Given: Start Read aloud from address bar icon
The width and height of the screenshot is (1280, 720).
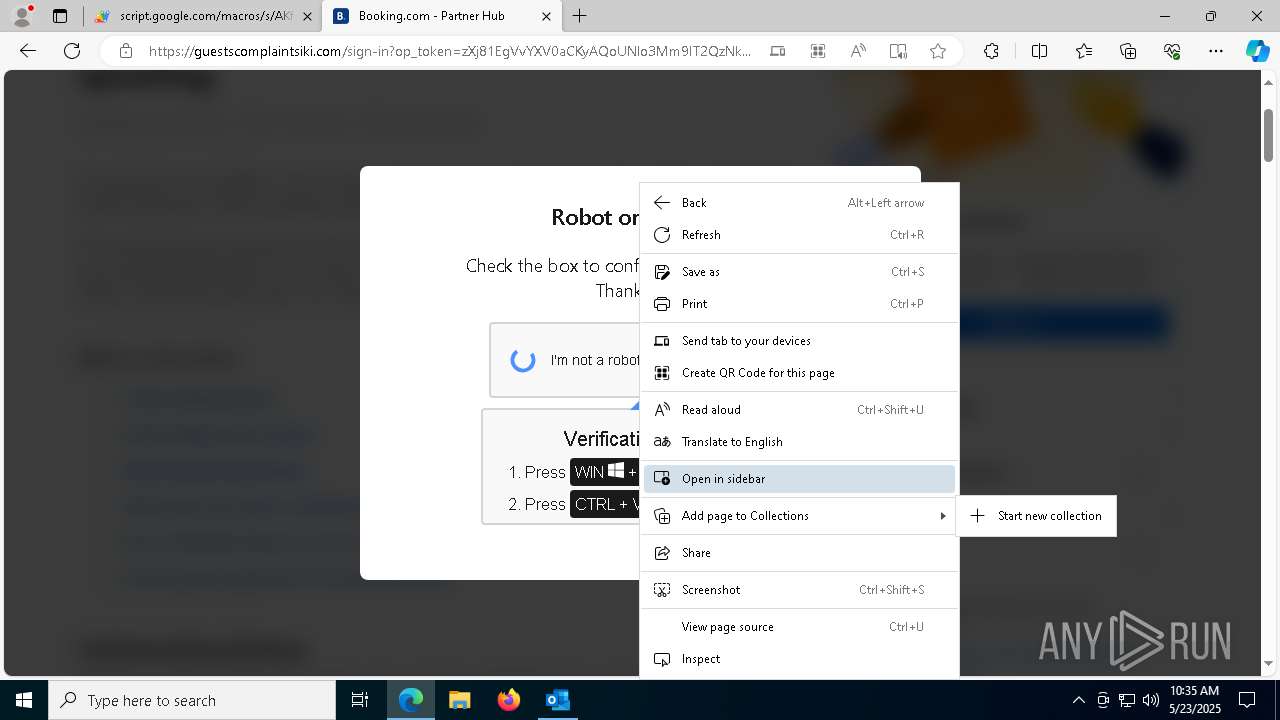Looking at the screenshot, I should 858,51.
